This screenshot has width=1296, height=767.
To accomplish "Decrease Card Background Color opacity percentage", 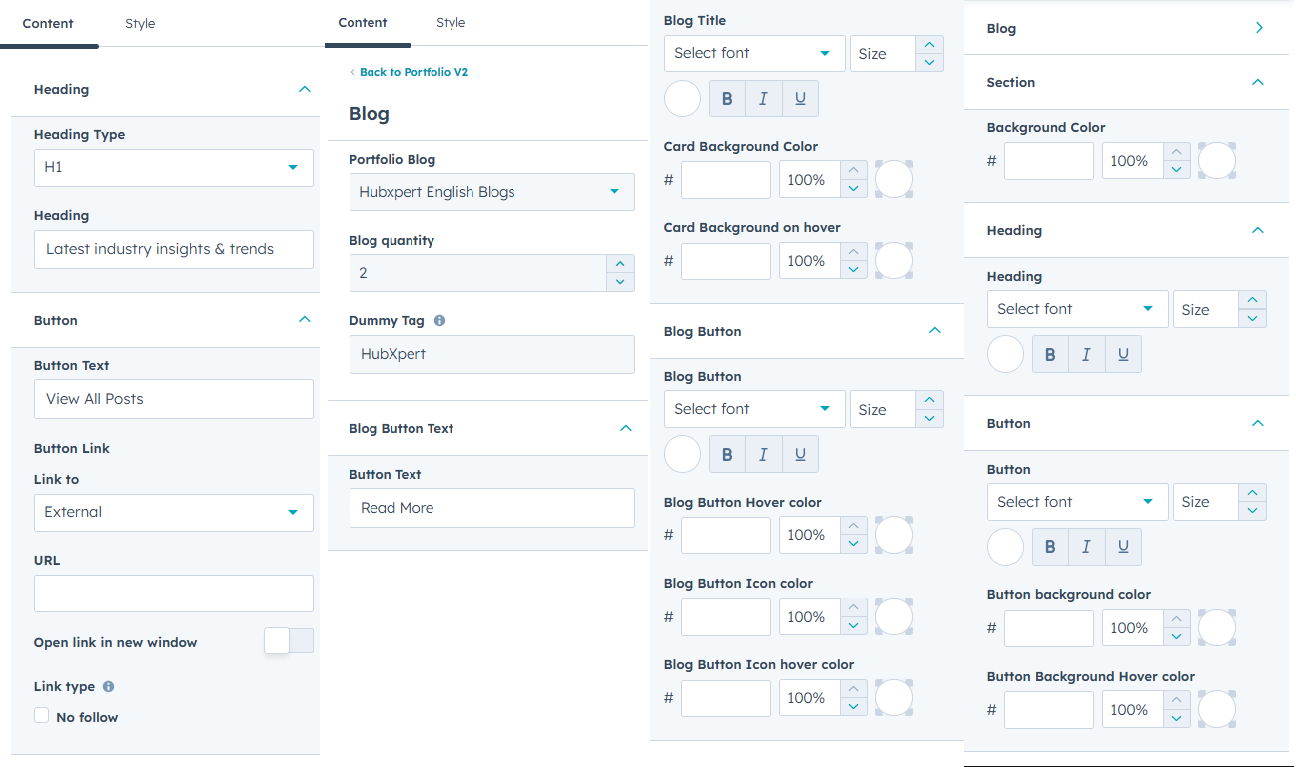I will [853, 189].
